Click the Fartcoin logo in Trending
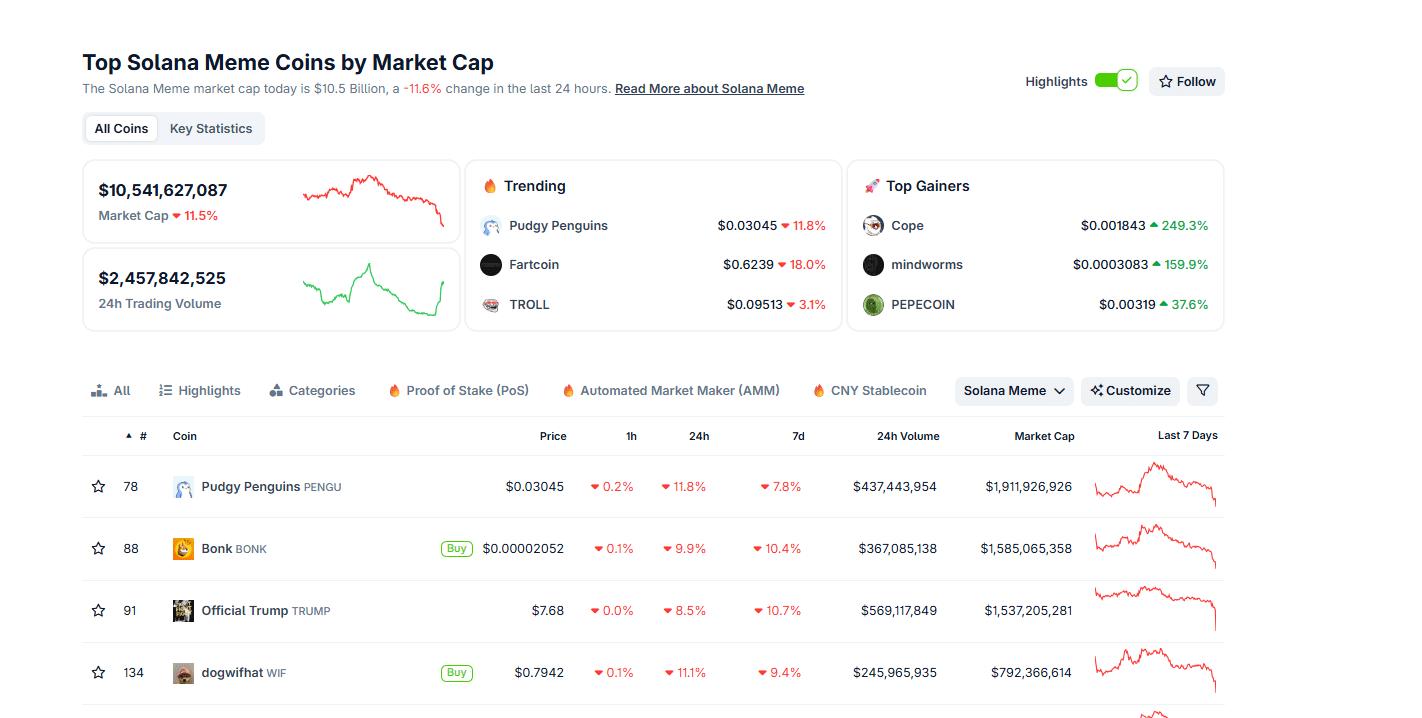 (x=490, y=265)
